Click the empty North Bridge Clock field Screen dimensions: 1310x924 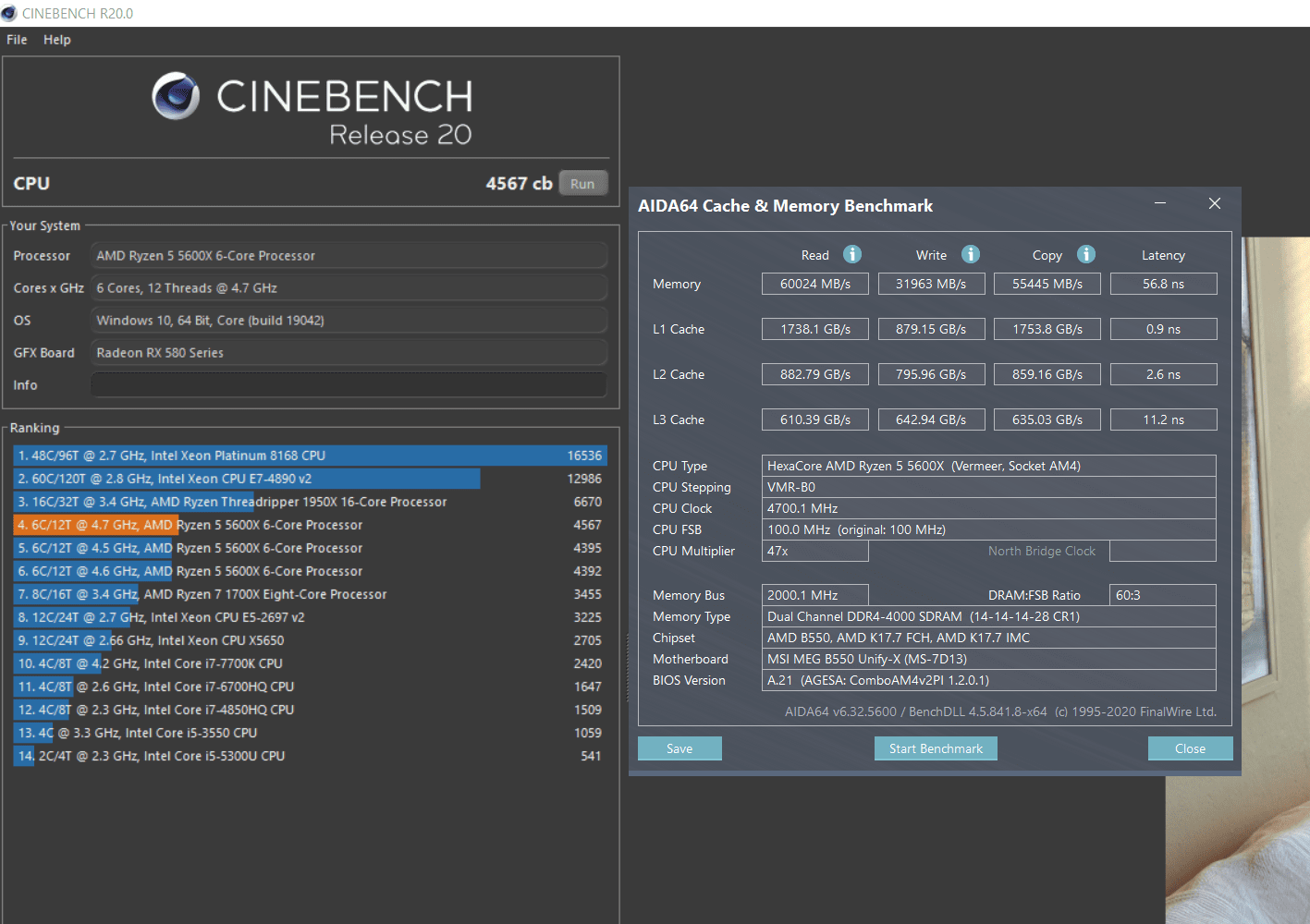click(1163, 551)
